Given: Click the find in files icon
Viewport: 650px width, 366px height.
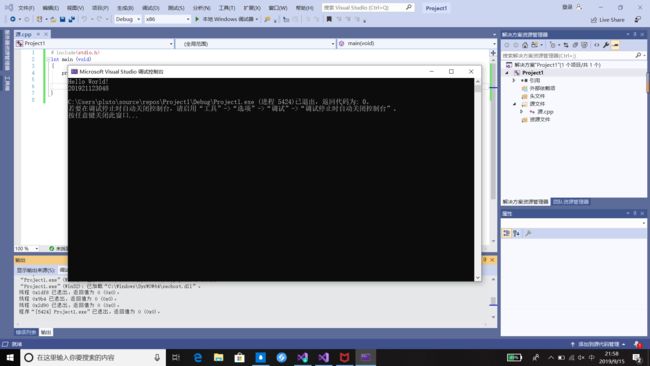Looking at the screenshot, I should (267, 19).
